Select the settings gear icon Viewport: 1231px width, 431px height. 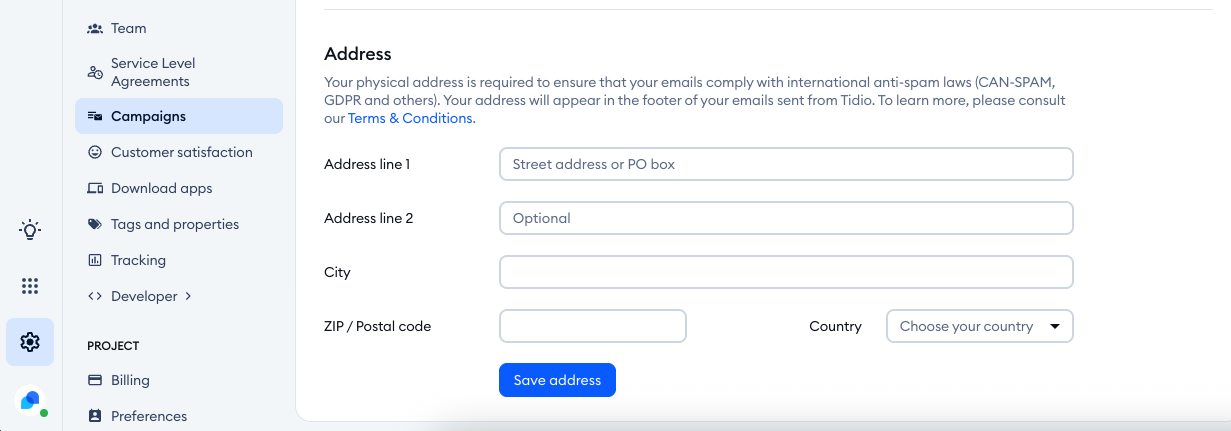click(30, 342)
